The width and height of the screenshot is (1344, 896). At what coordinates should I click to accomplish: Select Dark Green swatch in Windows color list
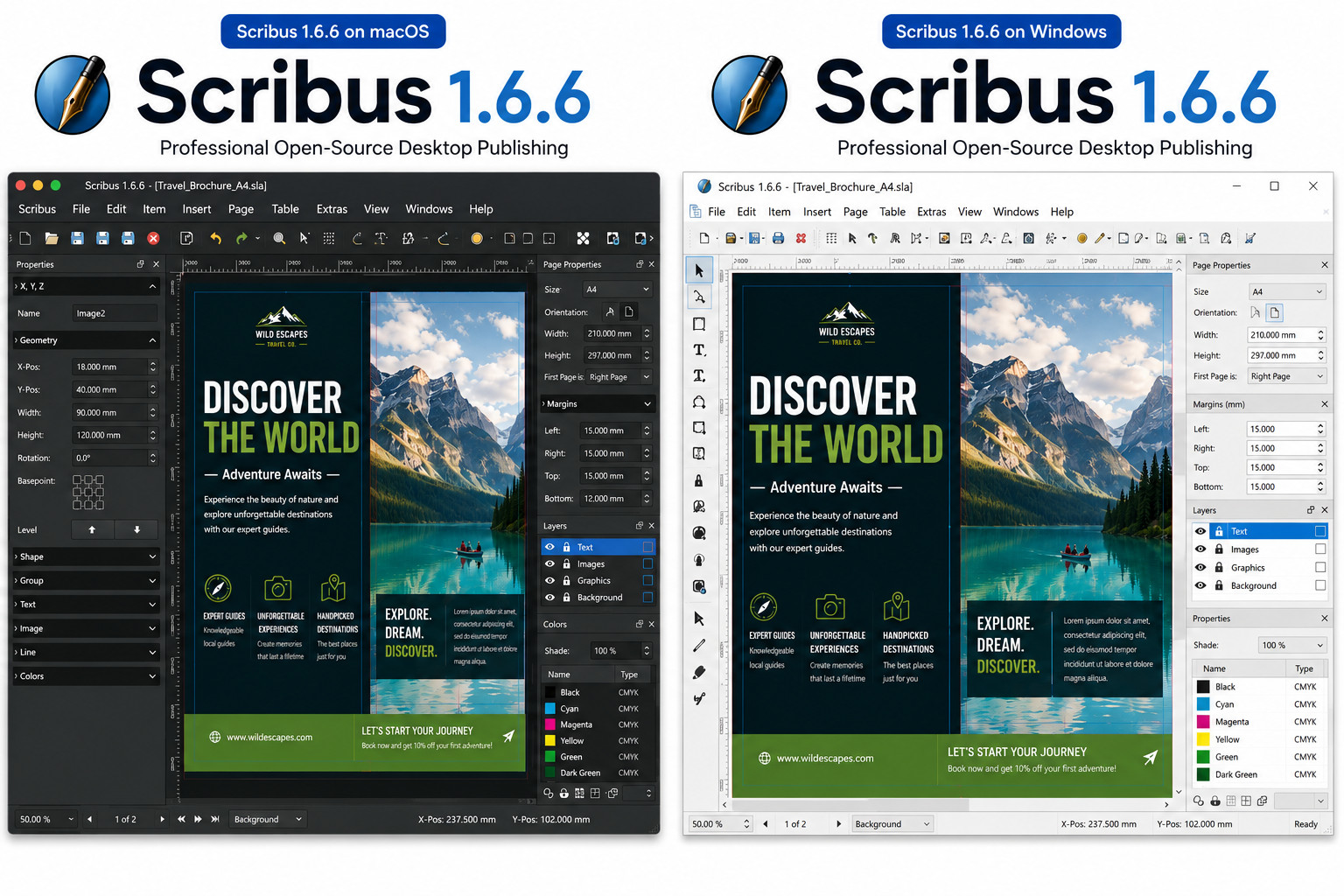[x=1203, y=774]
